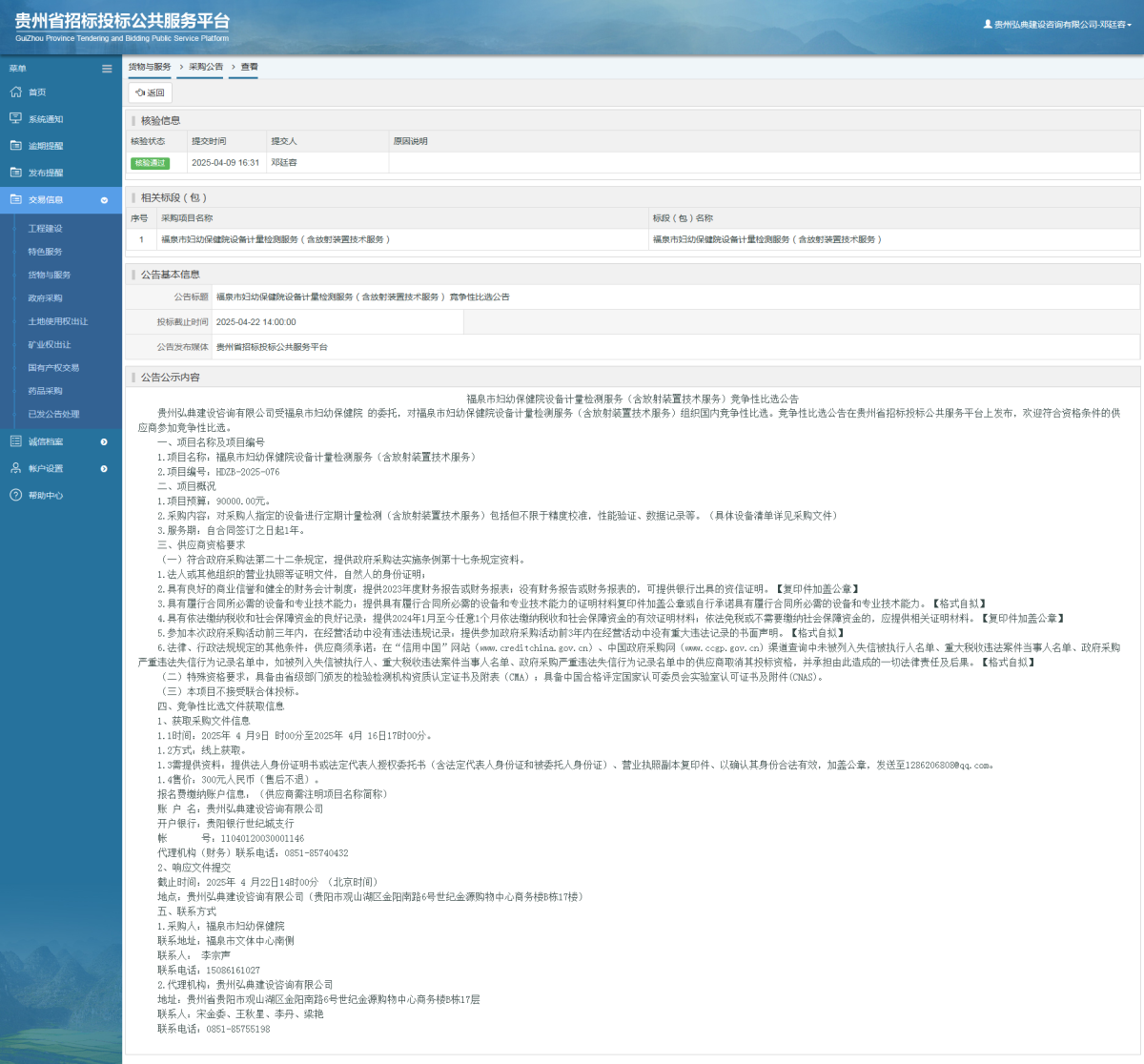The height and width of the screenshot is (1064, 1144).
Task: Click the 系统通知 monitor icon
Action: coord(15,119)
